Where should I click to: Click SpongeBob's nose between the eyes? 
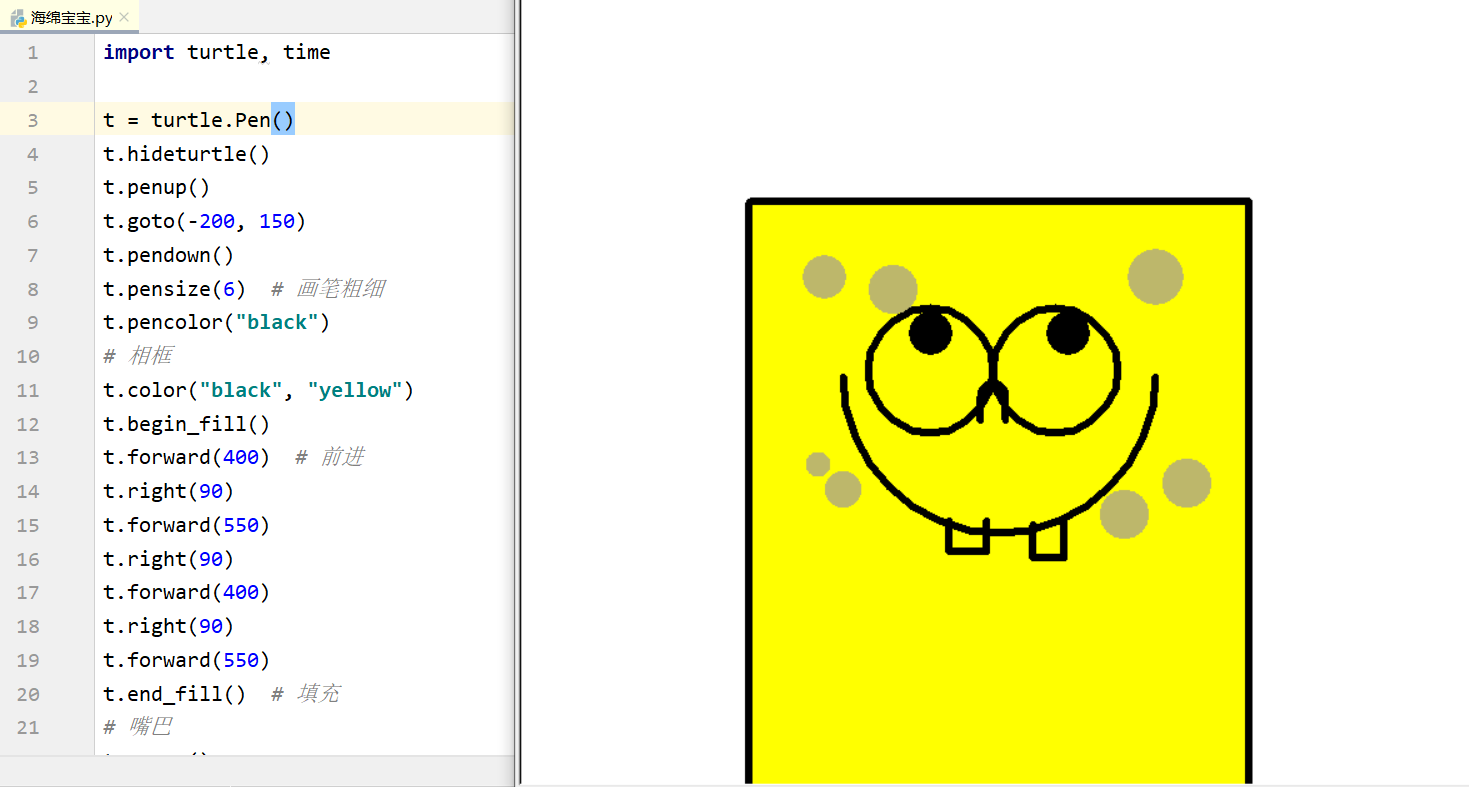[x=992, y=395]
